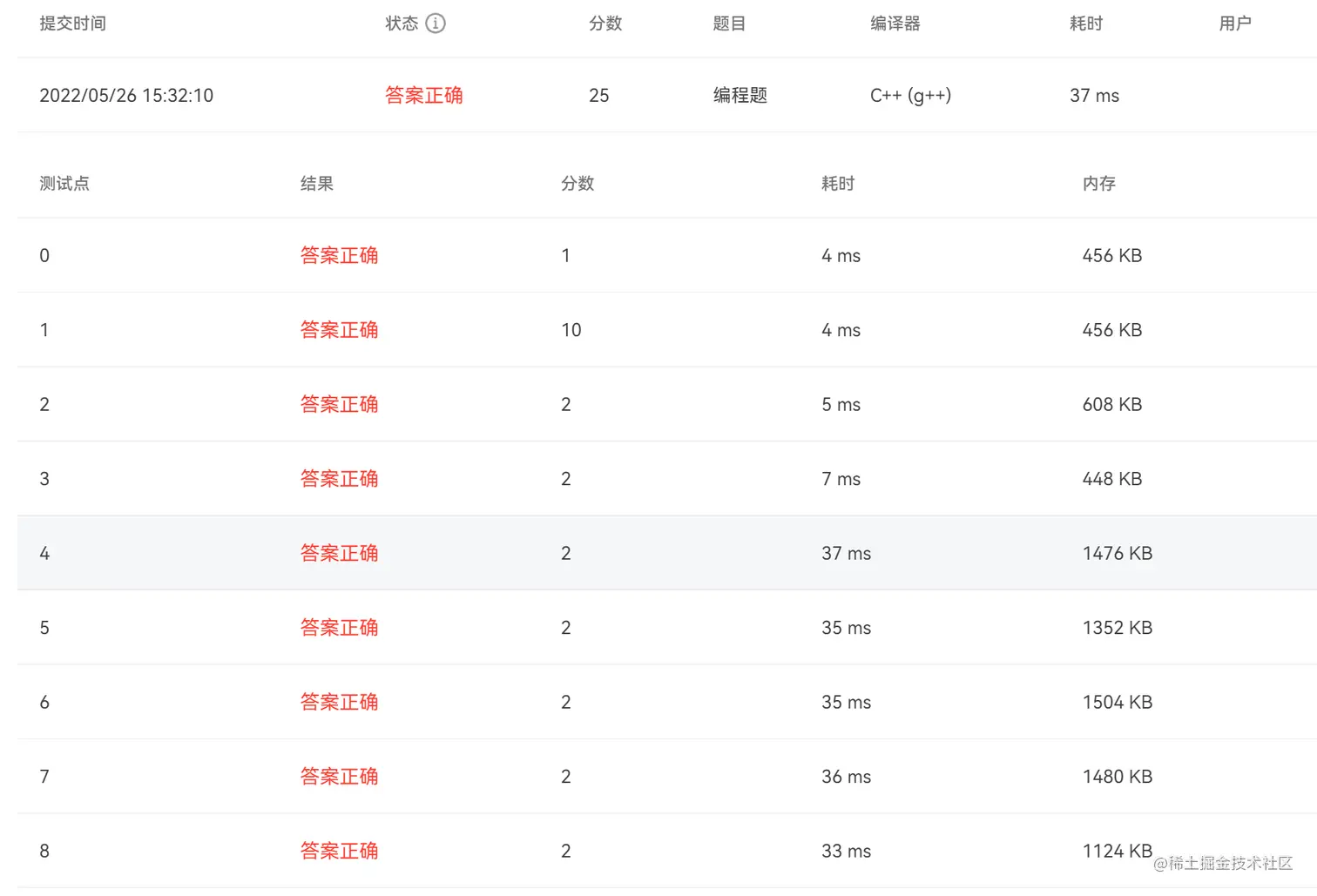Click the 1476 KB memory value
This screenshot has height=896, width=1317.
[x=1117, y=553]
